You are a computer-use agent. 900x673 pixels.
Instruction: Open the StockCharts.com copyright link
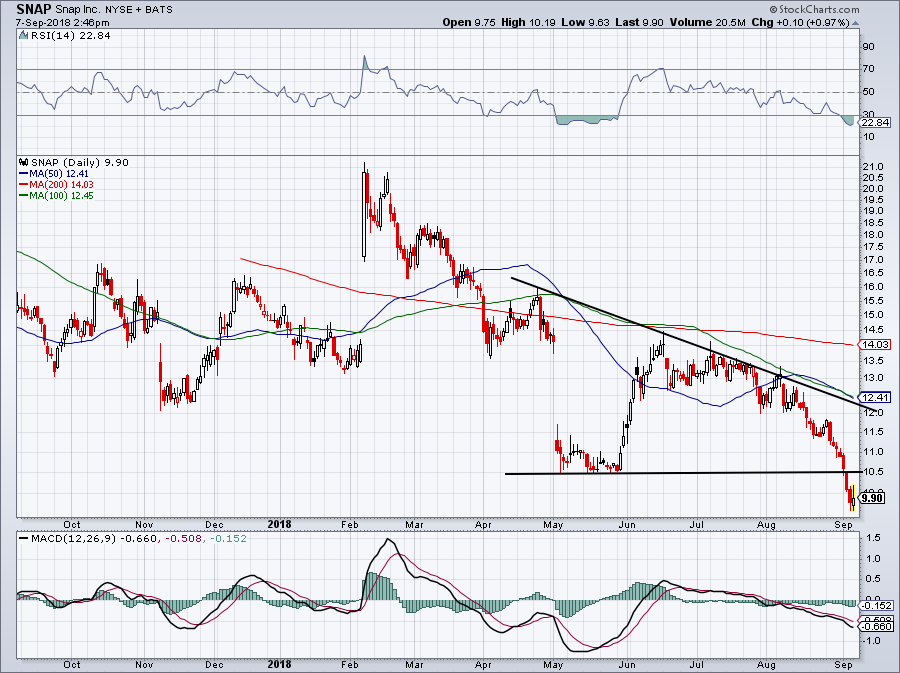pos(814,9)
